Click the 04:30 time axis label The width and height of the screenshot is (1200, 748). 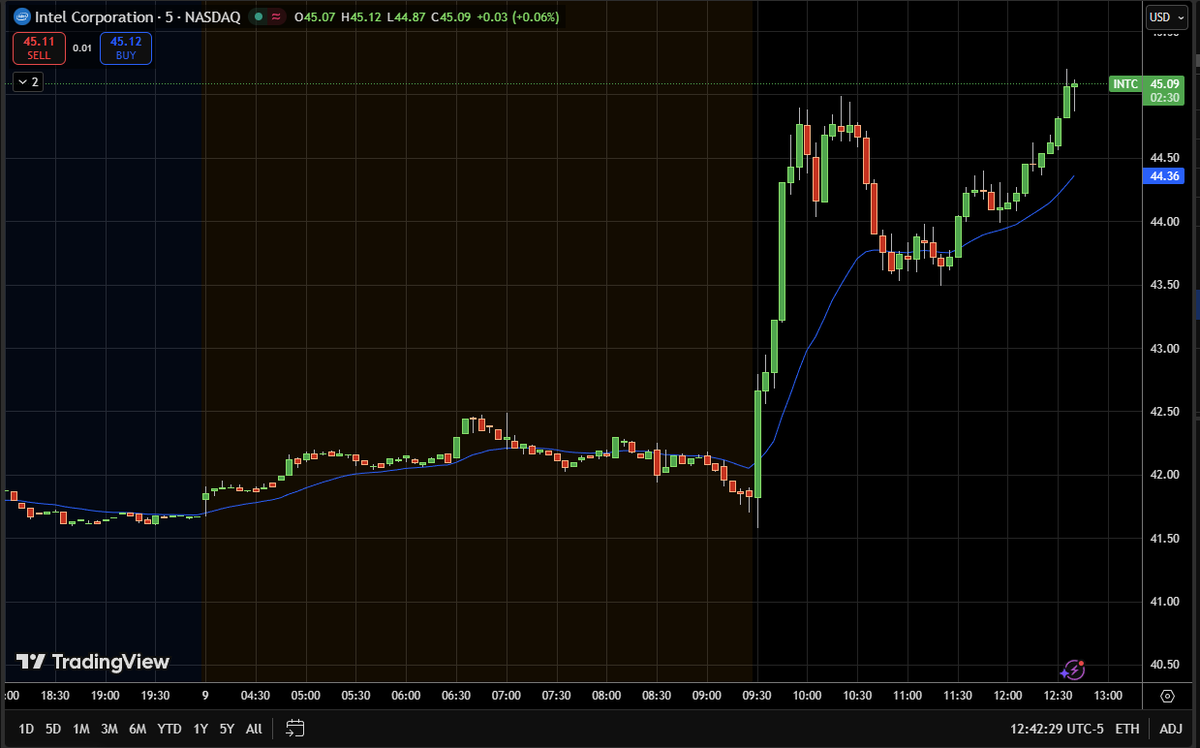click(255, 695)
